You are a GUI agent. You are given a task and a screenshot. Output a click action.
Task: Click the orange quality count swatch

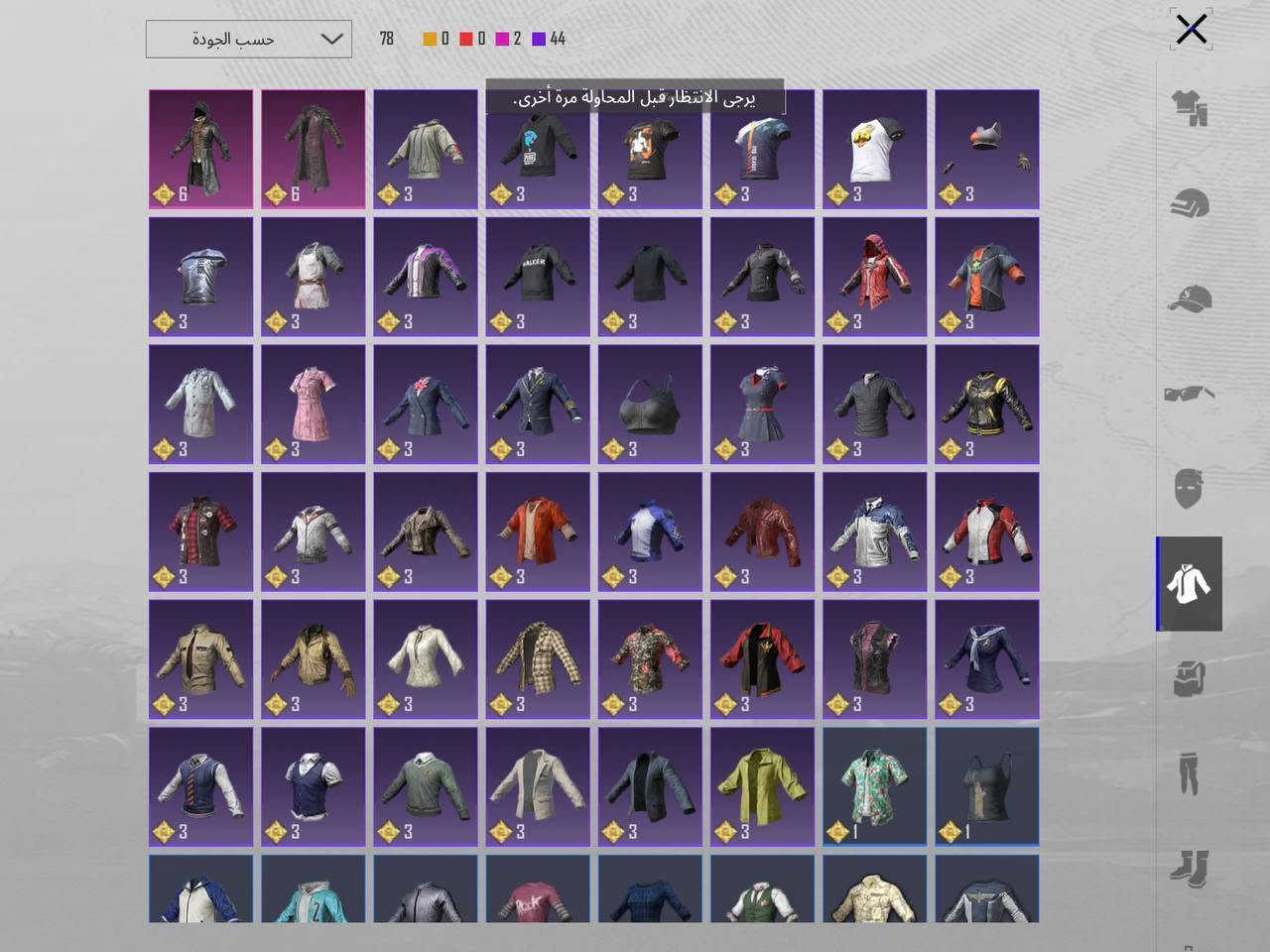pyautogui.click(x=430, y=39)
